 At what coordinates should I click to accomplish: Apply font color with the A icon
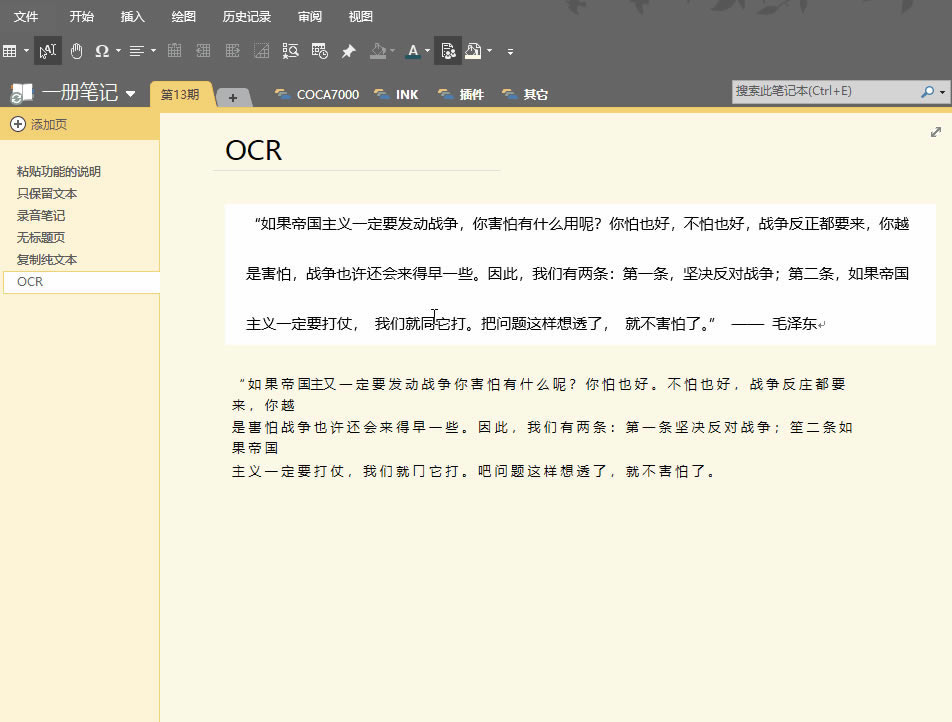click(413, 50)
